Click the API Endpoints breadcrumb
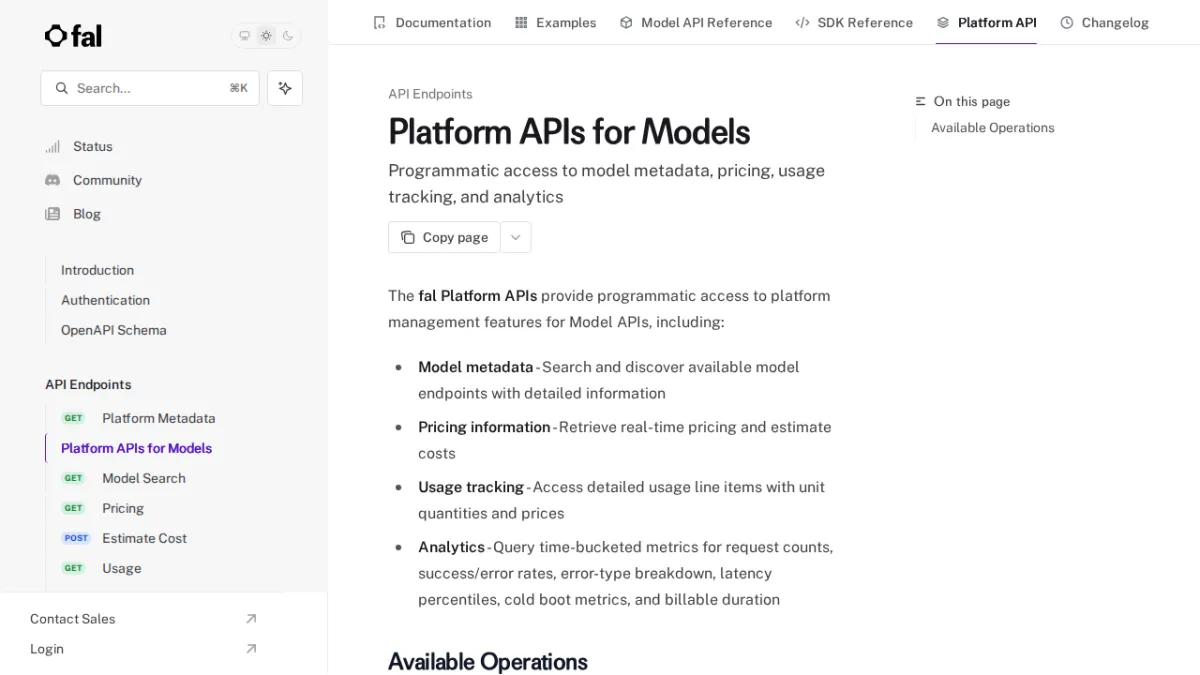The image size is (1200, 675). coord(430,94)
